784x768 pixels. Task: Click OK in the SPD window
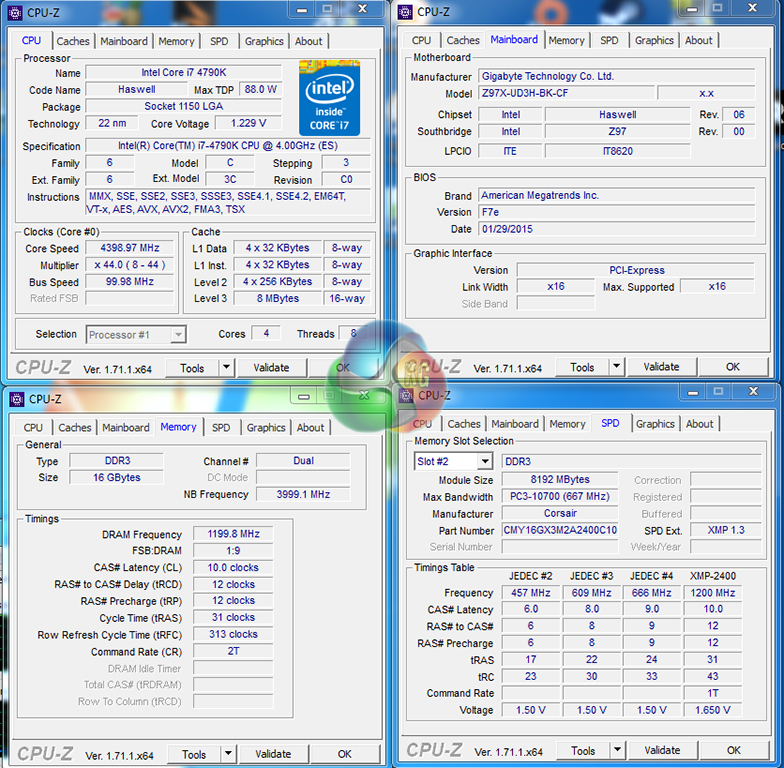[734, 750]
